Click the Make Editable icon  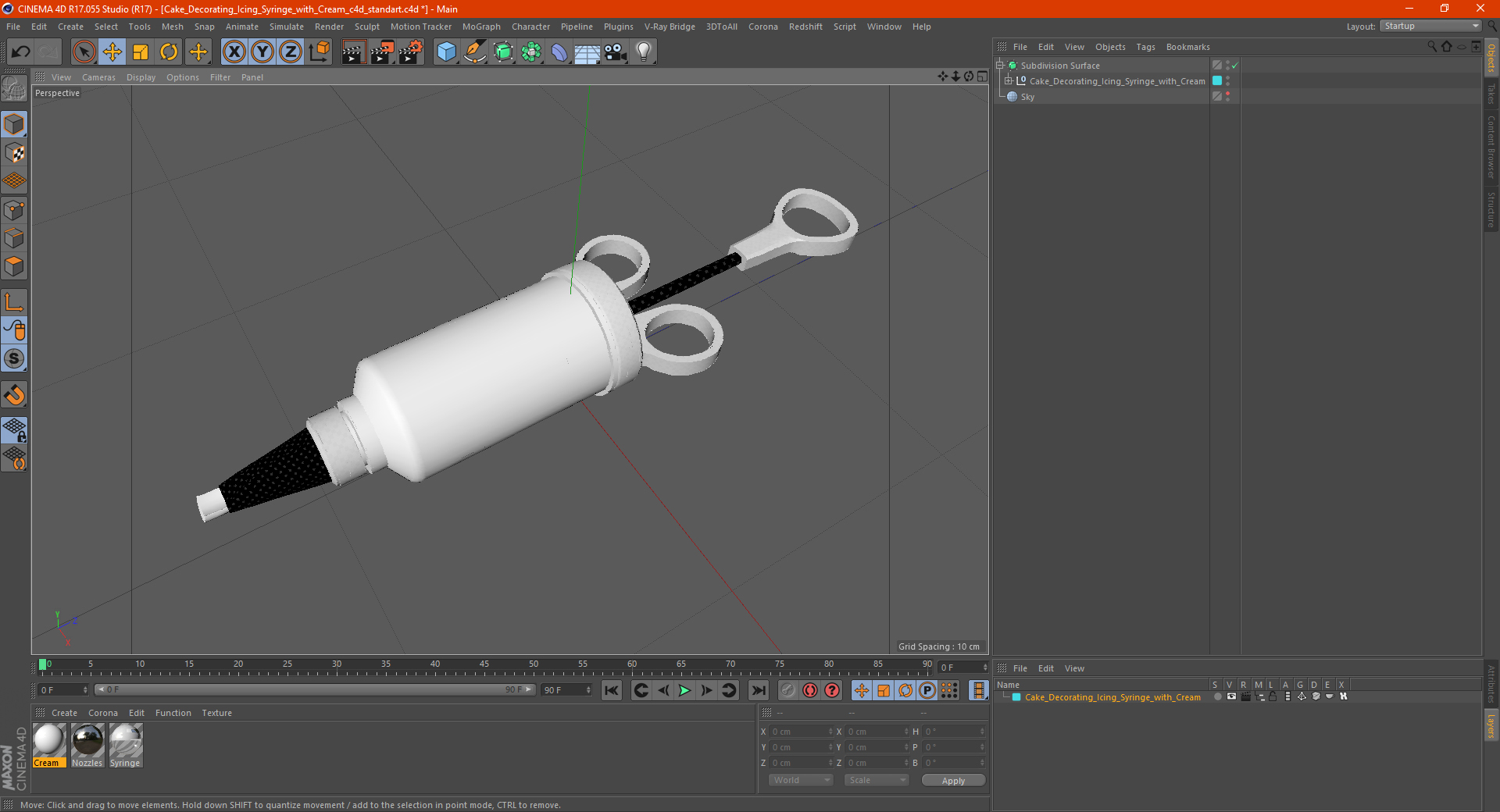pos(14,90)
